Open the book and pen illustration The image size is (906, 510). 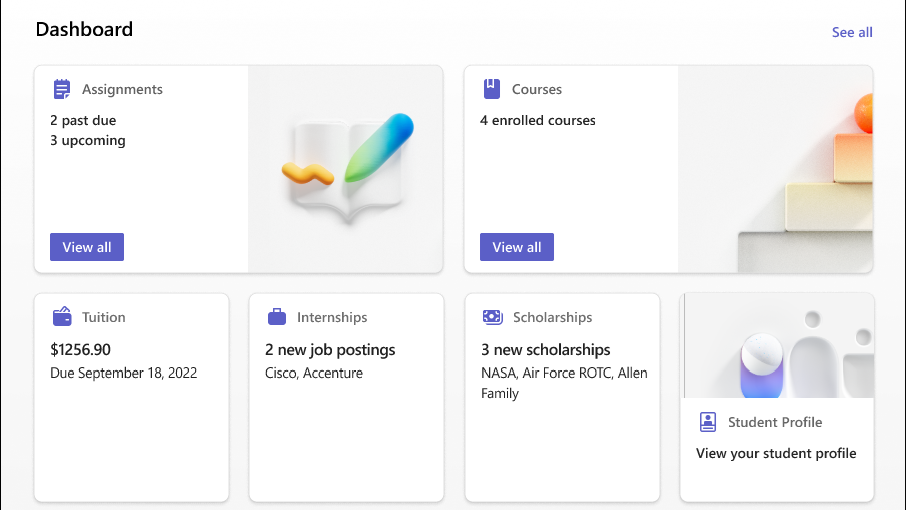pos(348,167)
